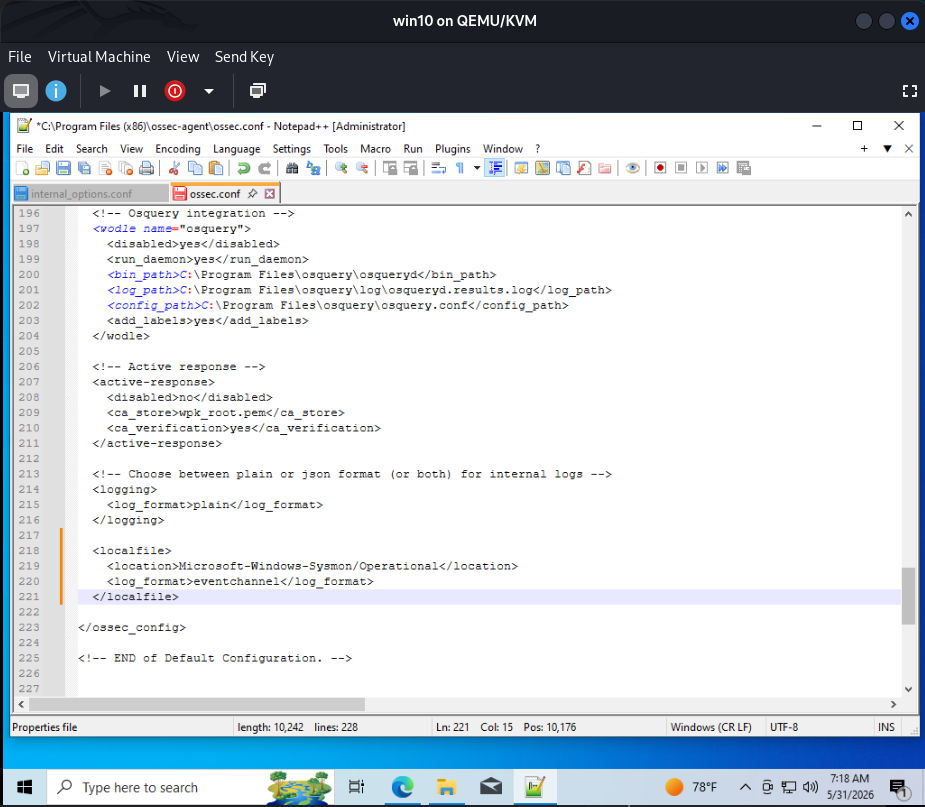925x807 pixels.
Task: Undo using the green arrow icon
Action: tap(243, 168)
